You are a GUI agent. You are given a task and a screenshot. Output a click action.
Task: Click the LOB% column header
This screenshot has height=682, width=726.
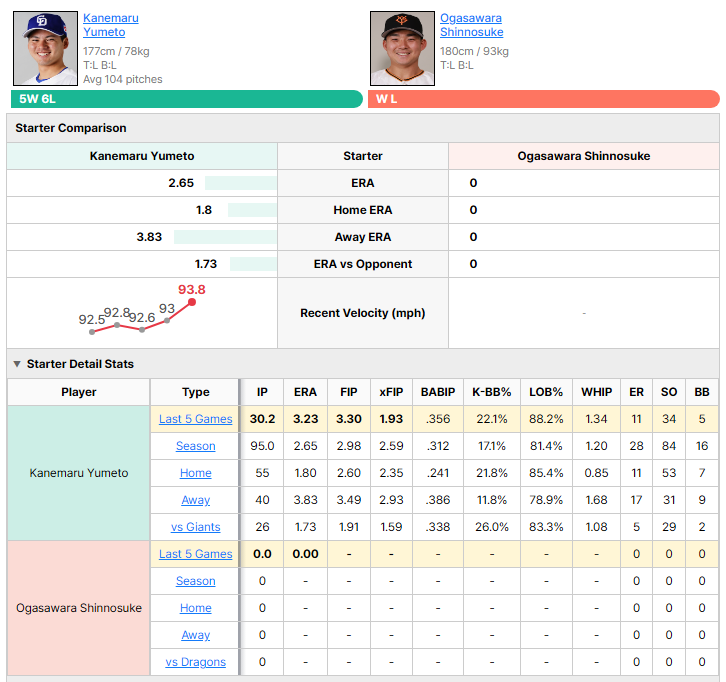pos(546,392)
